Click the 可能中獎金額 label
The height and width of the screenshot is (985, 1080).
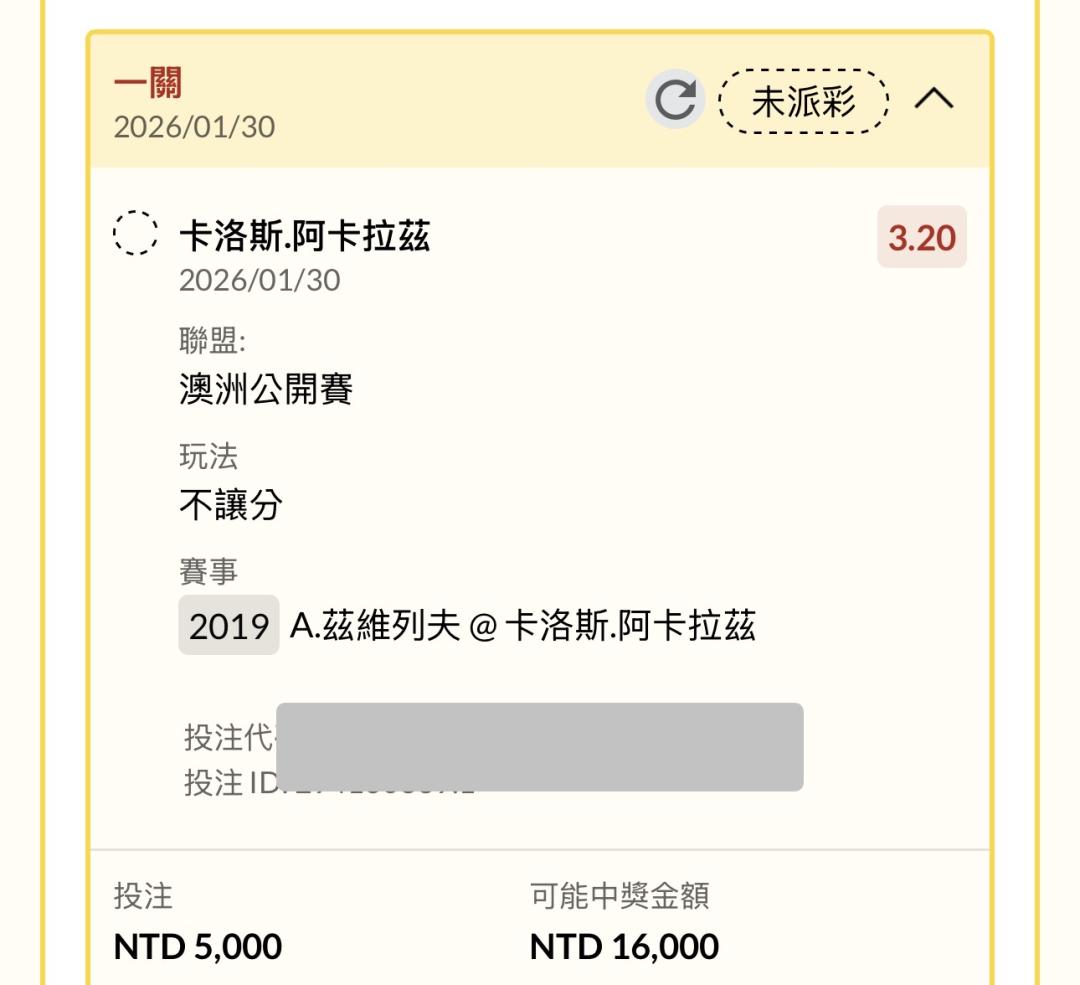coord(619,896)
